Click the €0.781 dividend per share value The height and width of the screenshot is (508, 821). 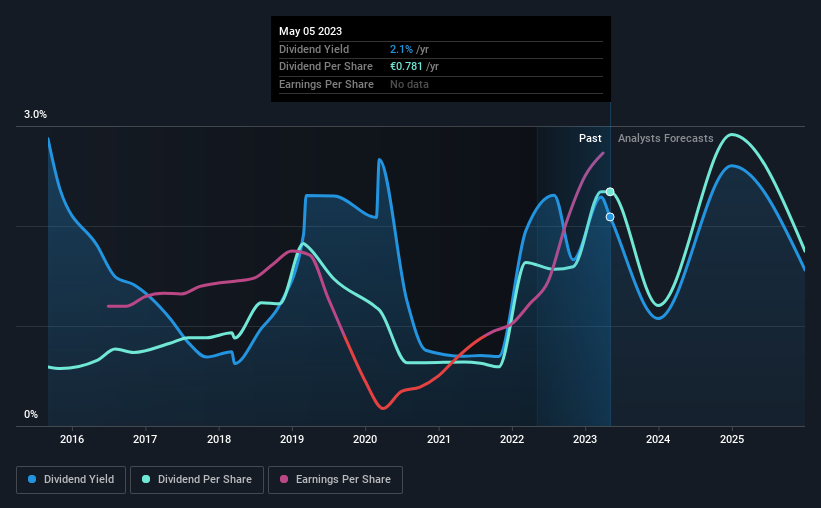406,67
